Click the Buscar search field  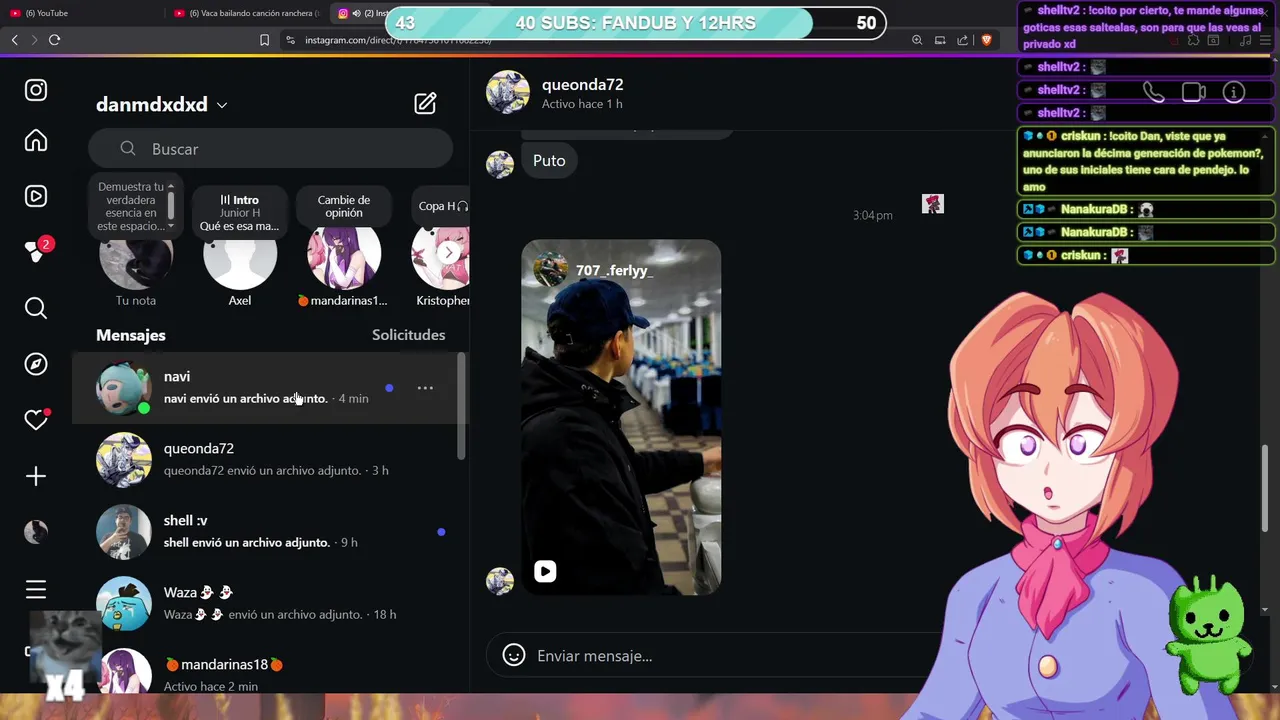click(x=270, y=148)
